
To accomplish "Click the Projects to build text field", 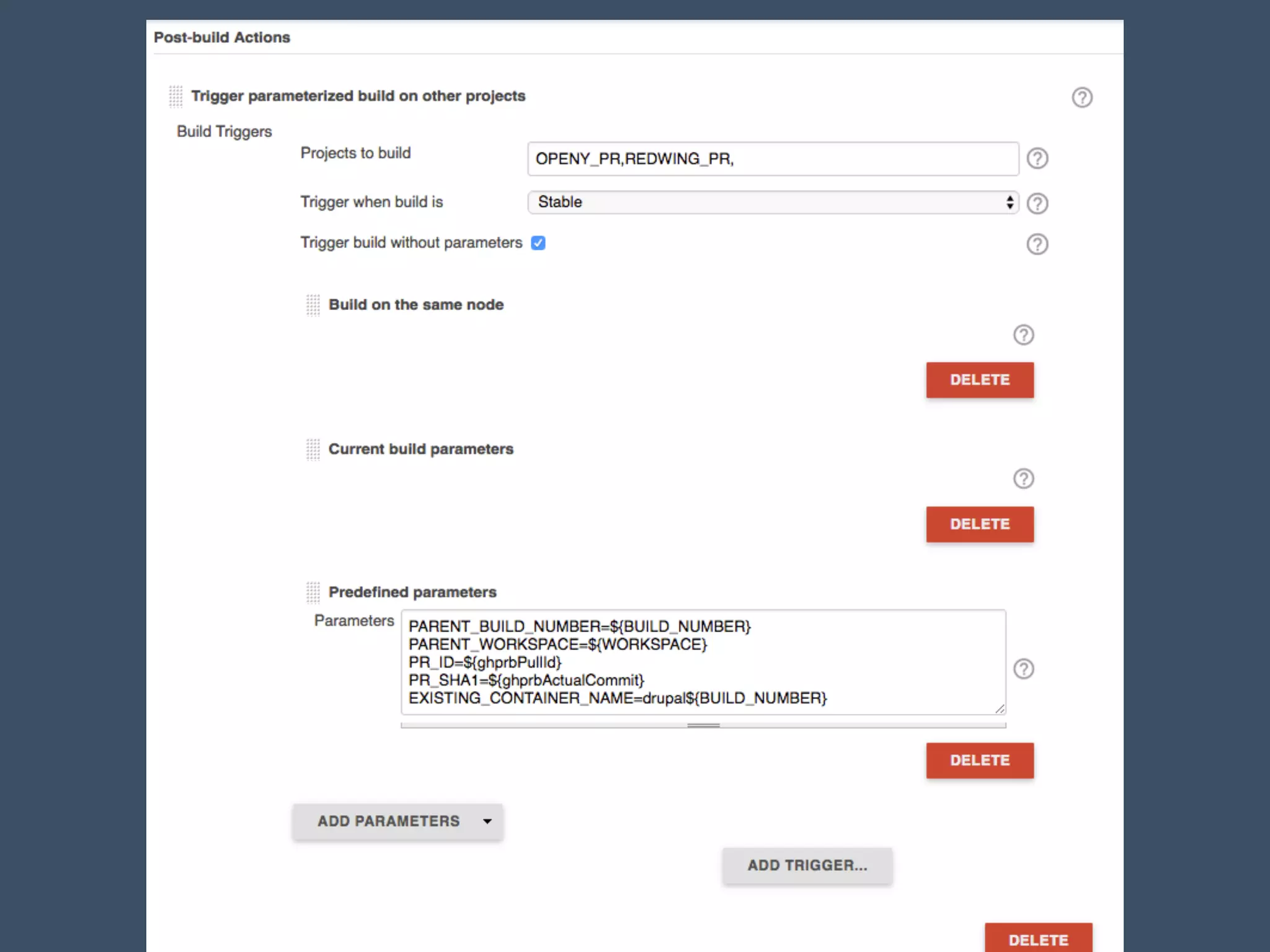I will click(x=773, y=159).
